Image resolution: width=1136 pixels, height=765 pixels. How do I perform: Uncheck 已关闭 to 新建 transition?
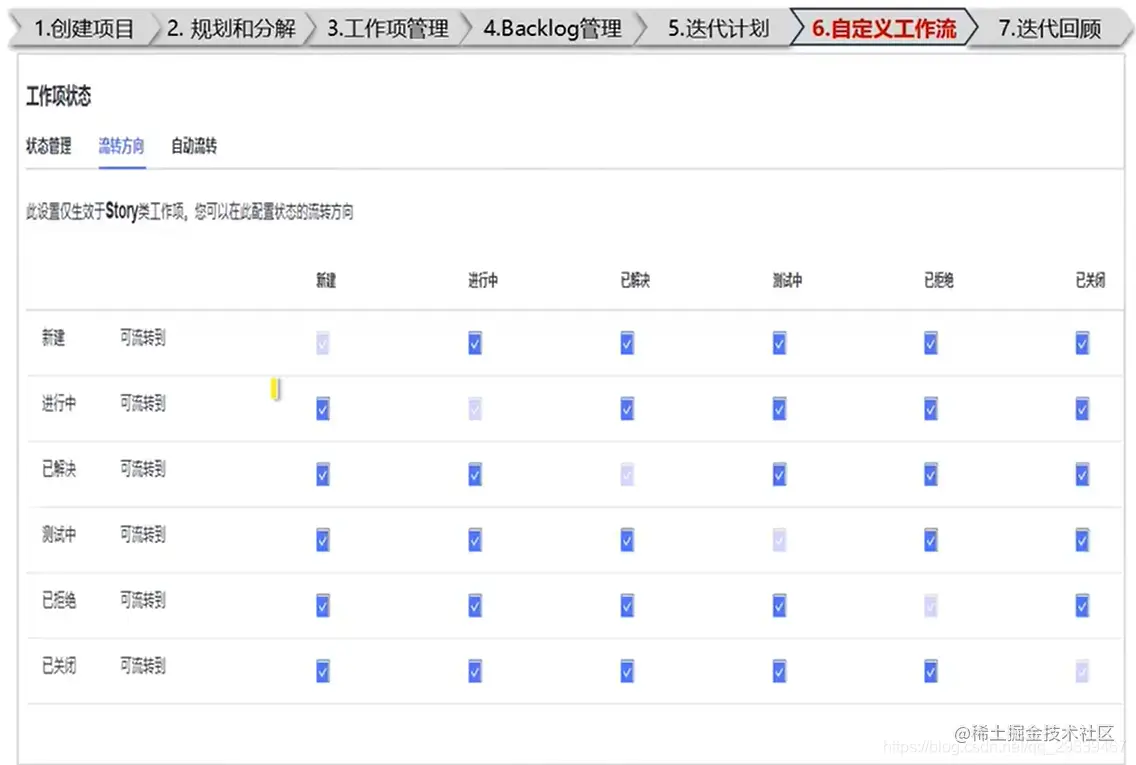point(323,671)
